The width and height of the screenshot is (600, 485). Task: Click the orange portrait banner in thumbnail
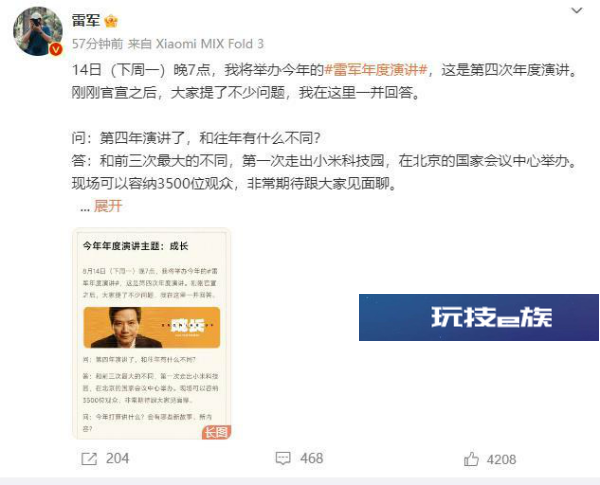[152, 327]
